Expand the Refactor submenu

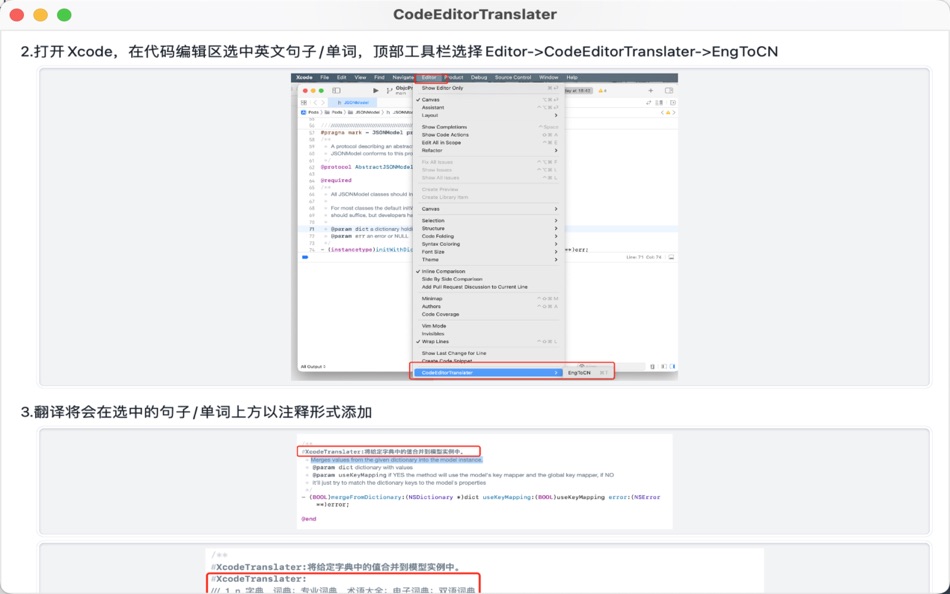point(488,150)
